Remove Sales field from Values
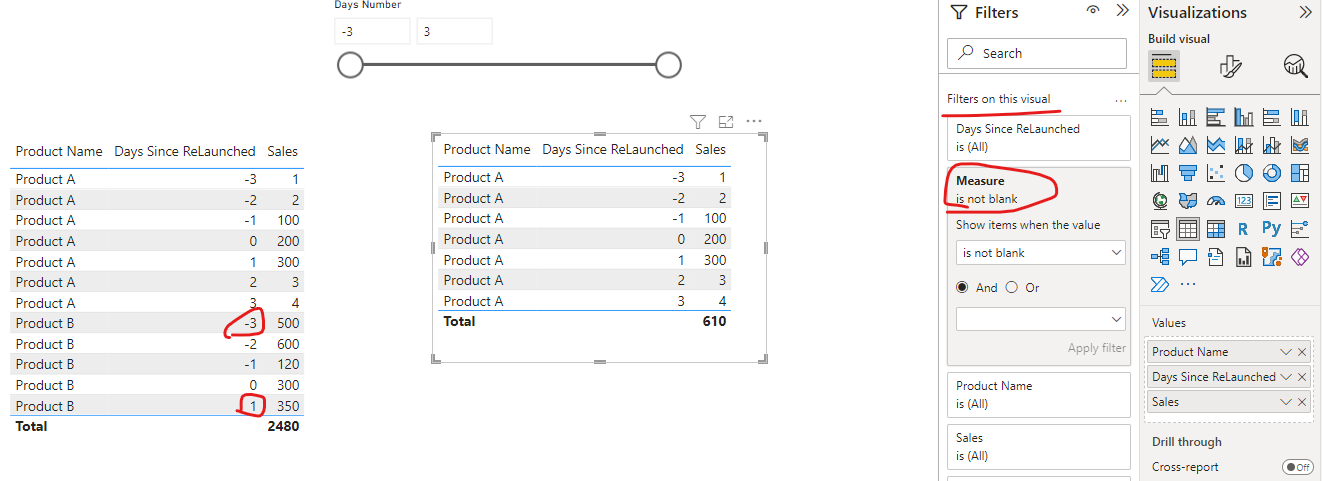The height and width of the screenshot is (481, 1322). pyautogui.click(x=1302, y=402)
